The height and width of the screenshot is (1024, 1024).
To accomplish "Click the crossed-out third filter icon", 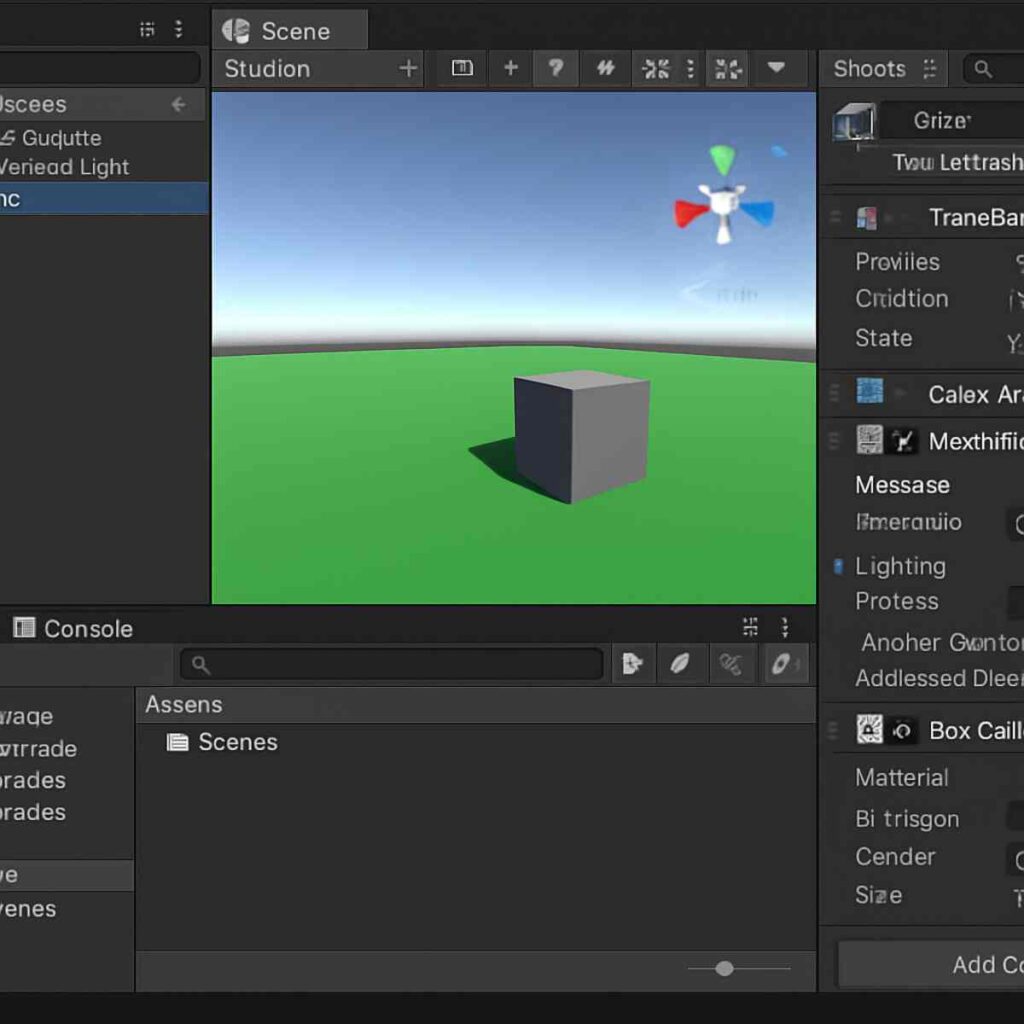I will tap(731, 664).
